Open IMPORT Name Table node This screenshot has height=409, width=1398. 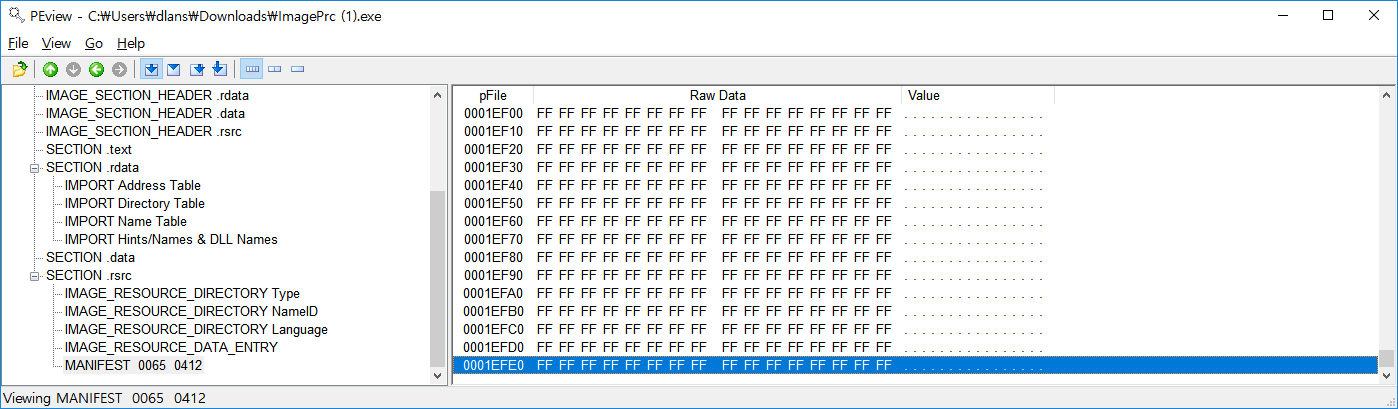[x=126, y=221]
